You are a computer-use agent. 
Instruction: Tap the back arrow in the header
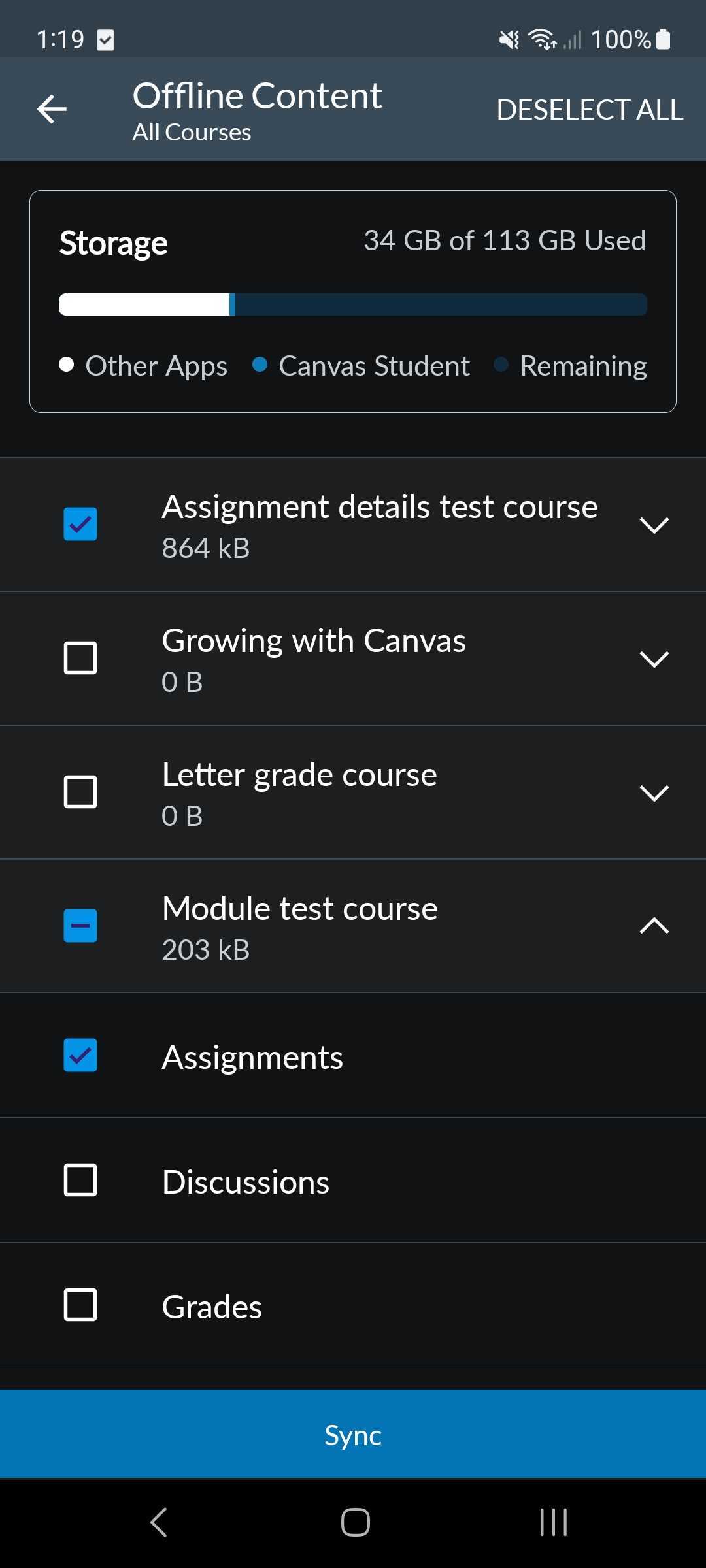(x=52, y=109)
